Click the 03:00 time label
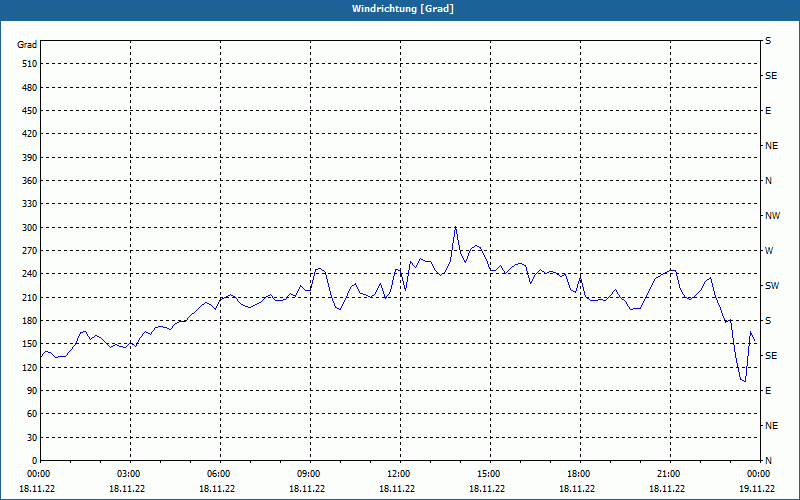This screenshot has height=500, width=800. (129, 474)
